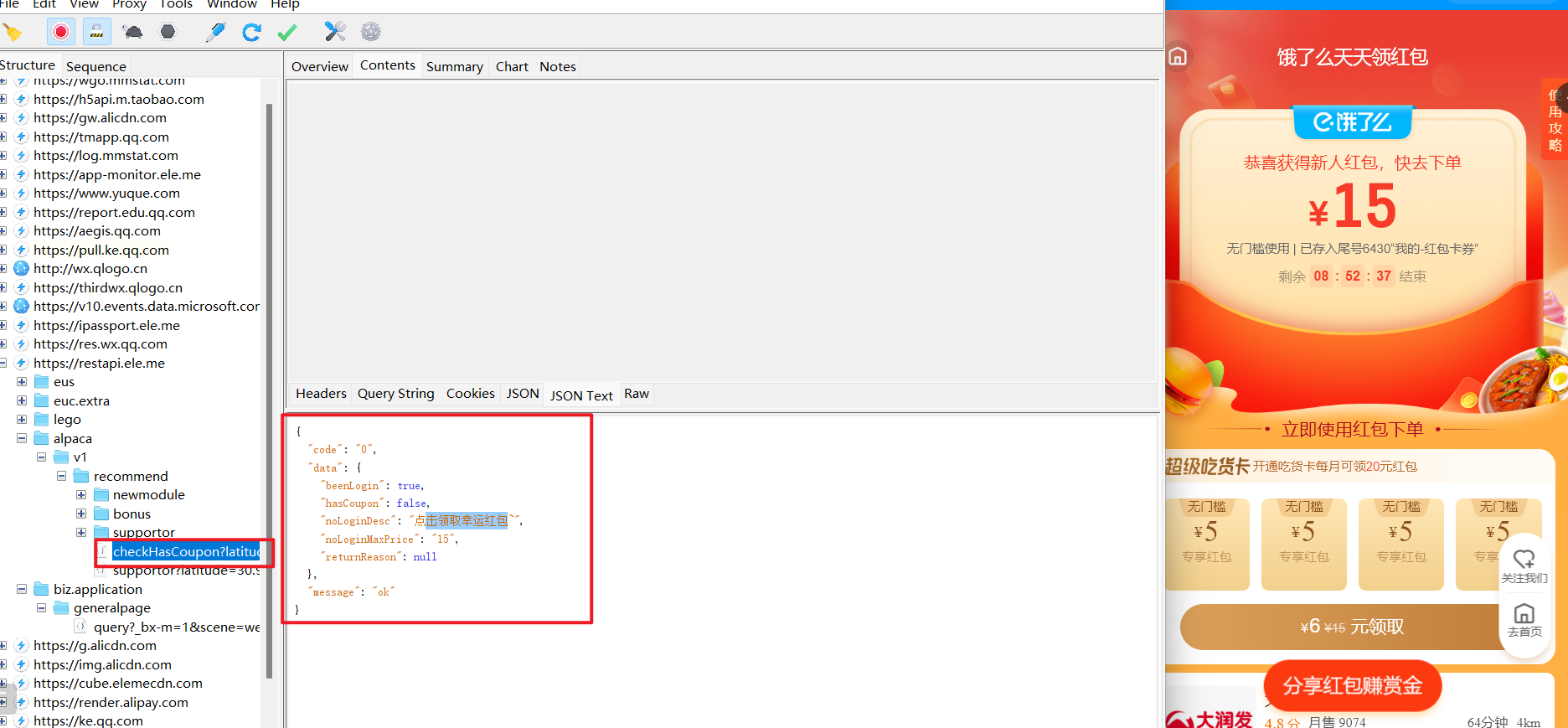Open Tools via the wrench-and-screwdriver icon

click(335, 32)
